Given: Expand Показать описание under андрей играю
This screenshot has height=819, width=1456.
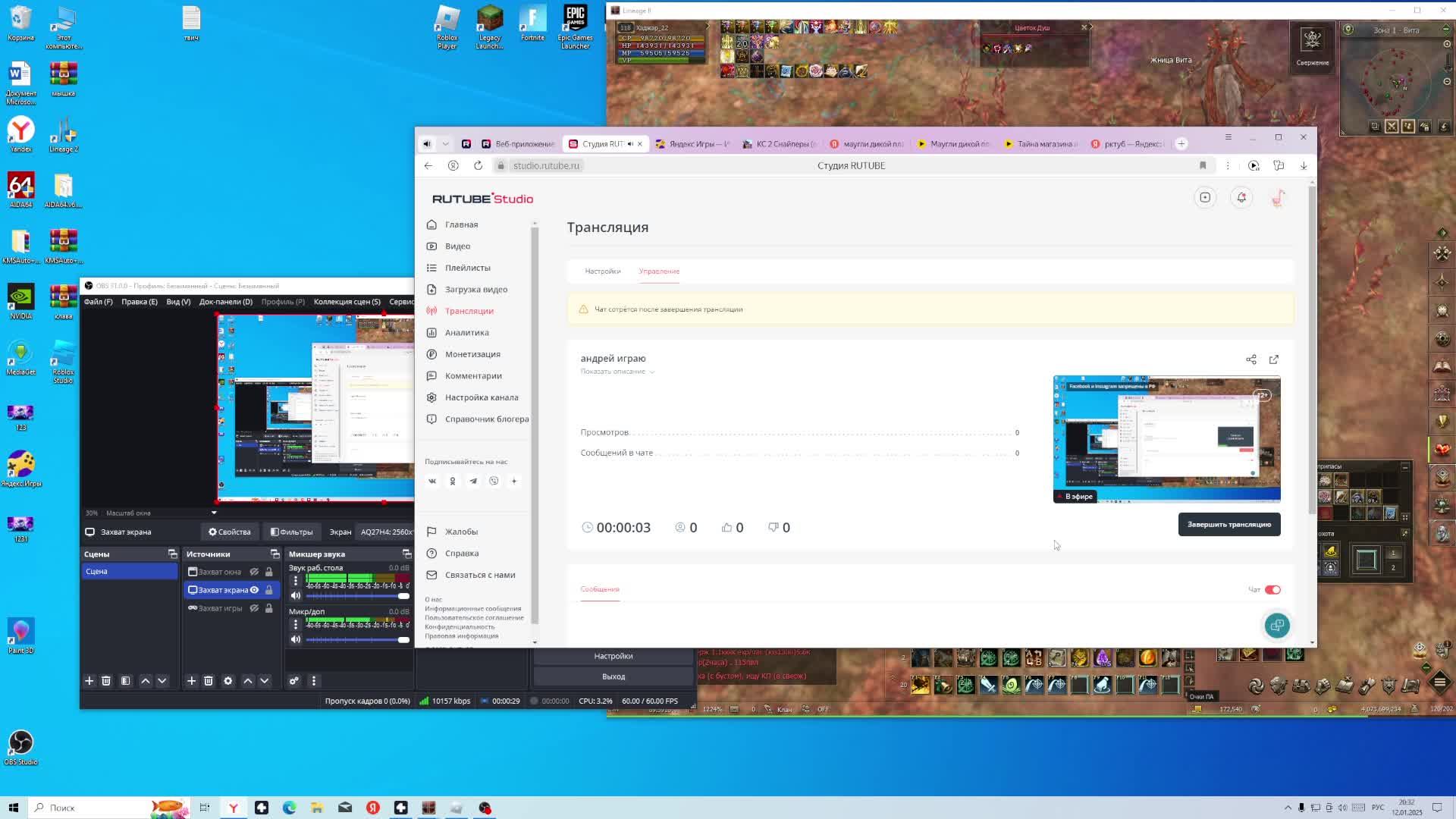Looking at the screenshot, I should [617, 372].
